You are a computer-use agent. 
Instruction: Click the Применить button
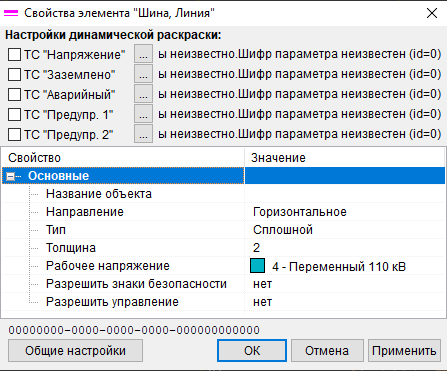tap(404, 351)
